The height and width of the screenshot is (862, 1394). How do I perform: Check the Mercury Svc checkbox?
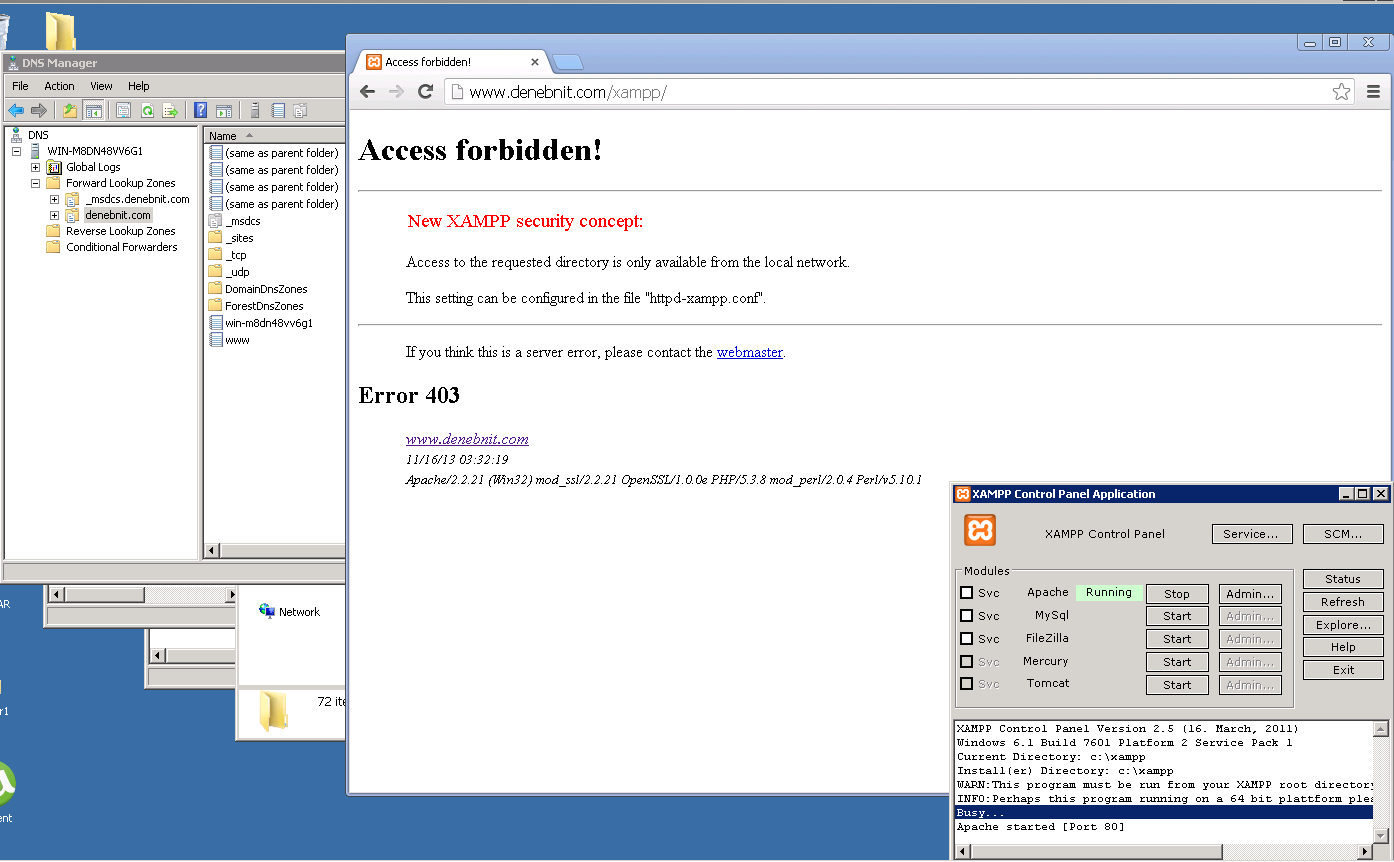966,661
